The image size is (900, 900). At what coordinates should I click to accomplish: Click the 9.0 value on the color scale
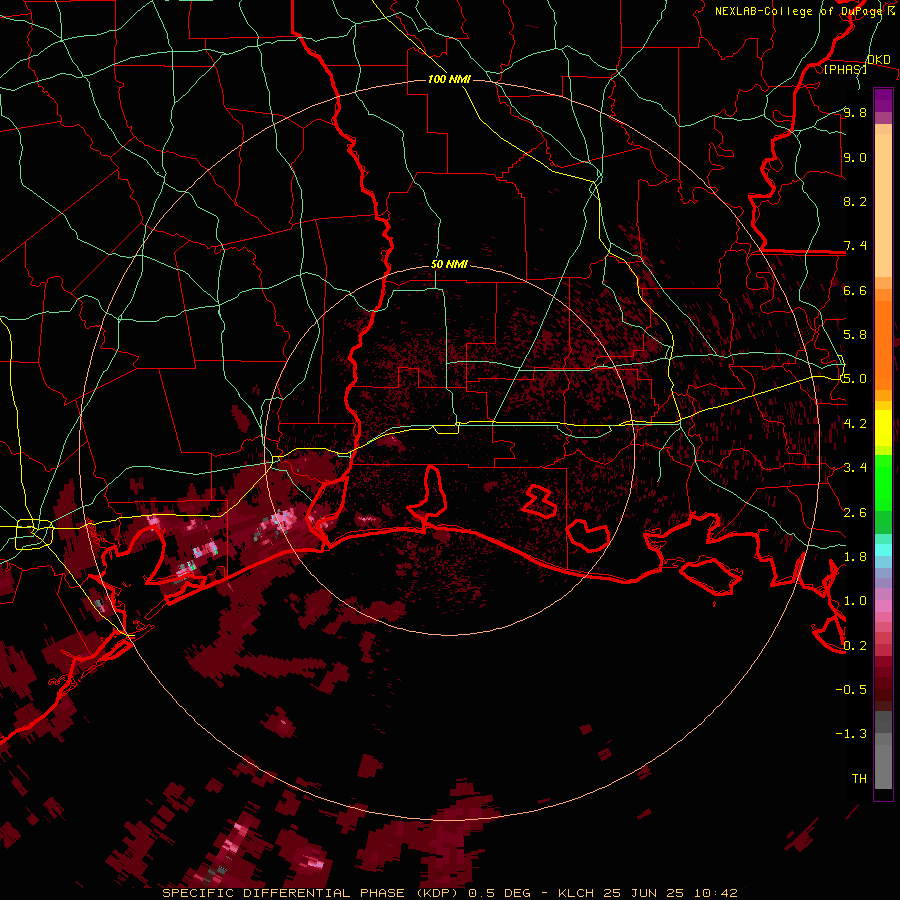point(855,157)
